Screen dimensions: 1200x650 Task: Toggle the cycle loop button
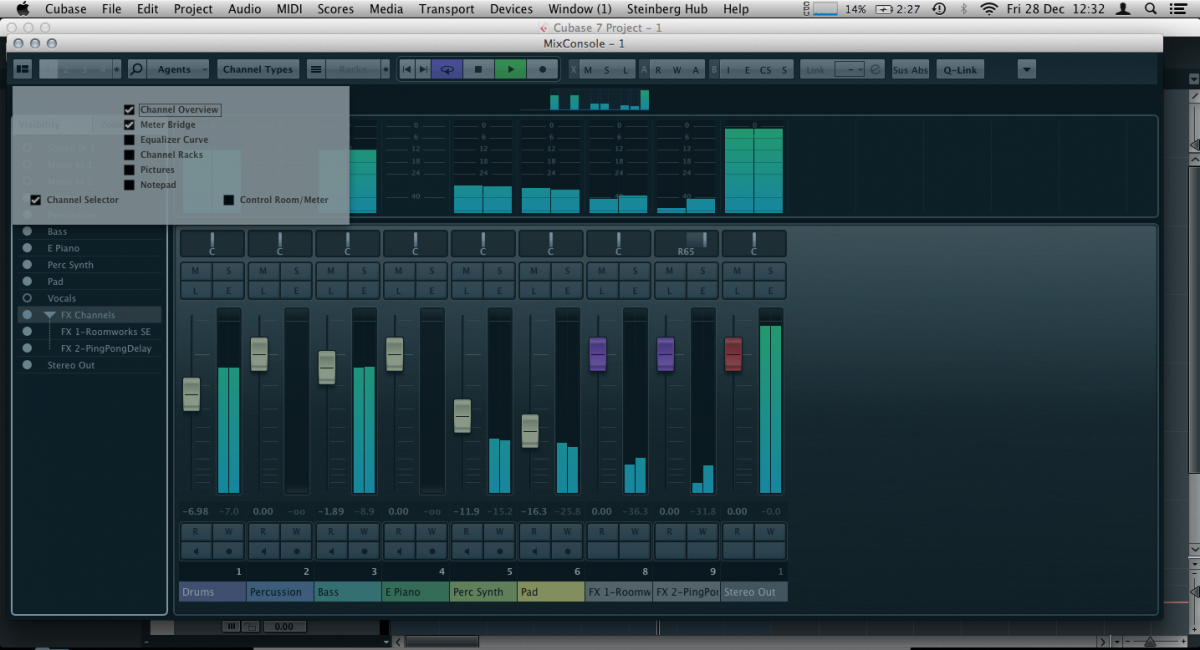click(447, 69)
